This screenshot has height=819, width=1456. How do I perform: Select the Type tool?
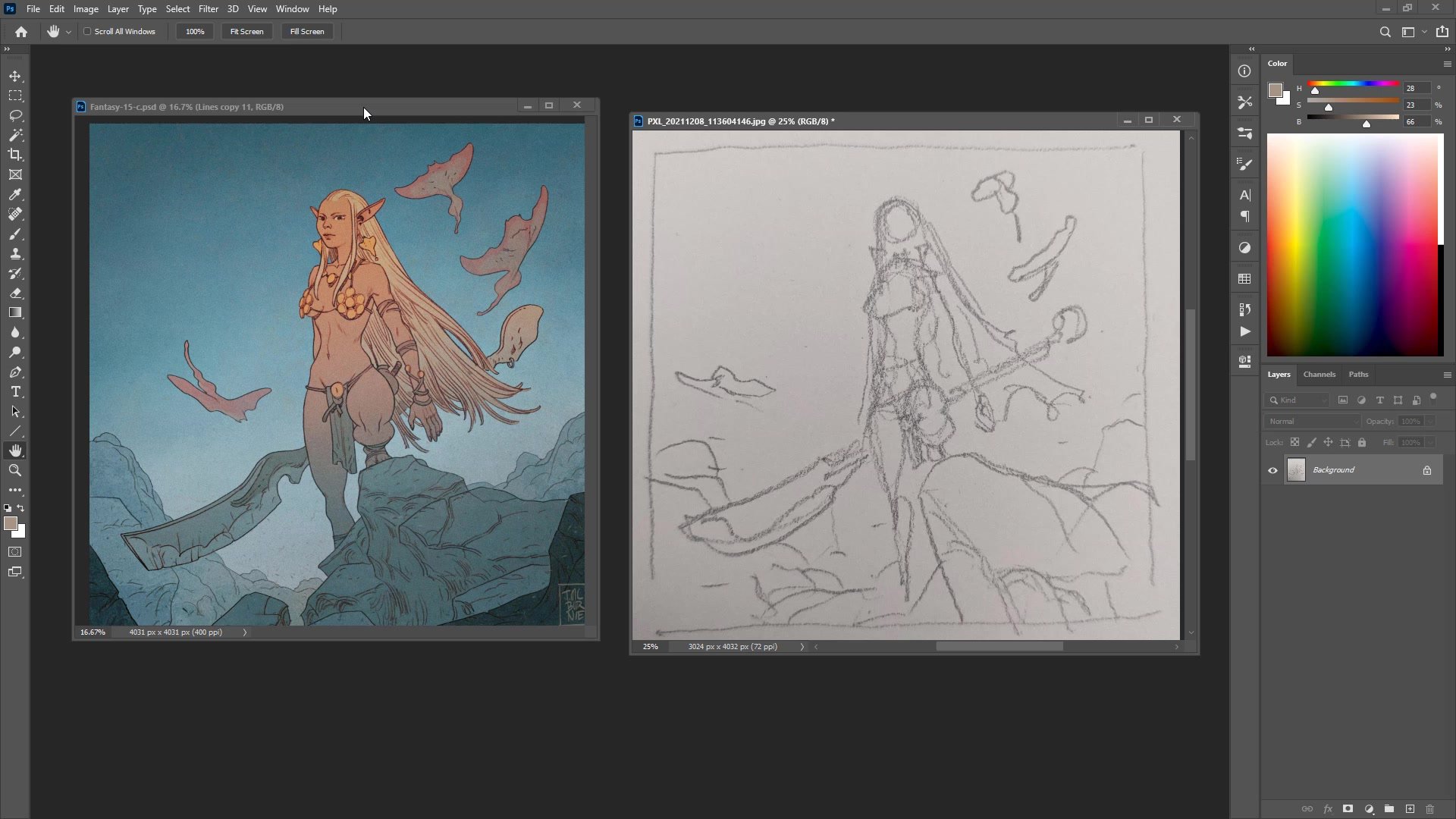point(15,391)
